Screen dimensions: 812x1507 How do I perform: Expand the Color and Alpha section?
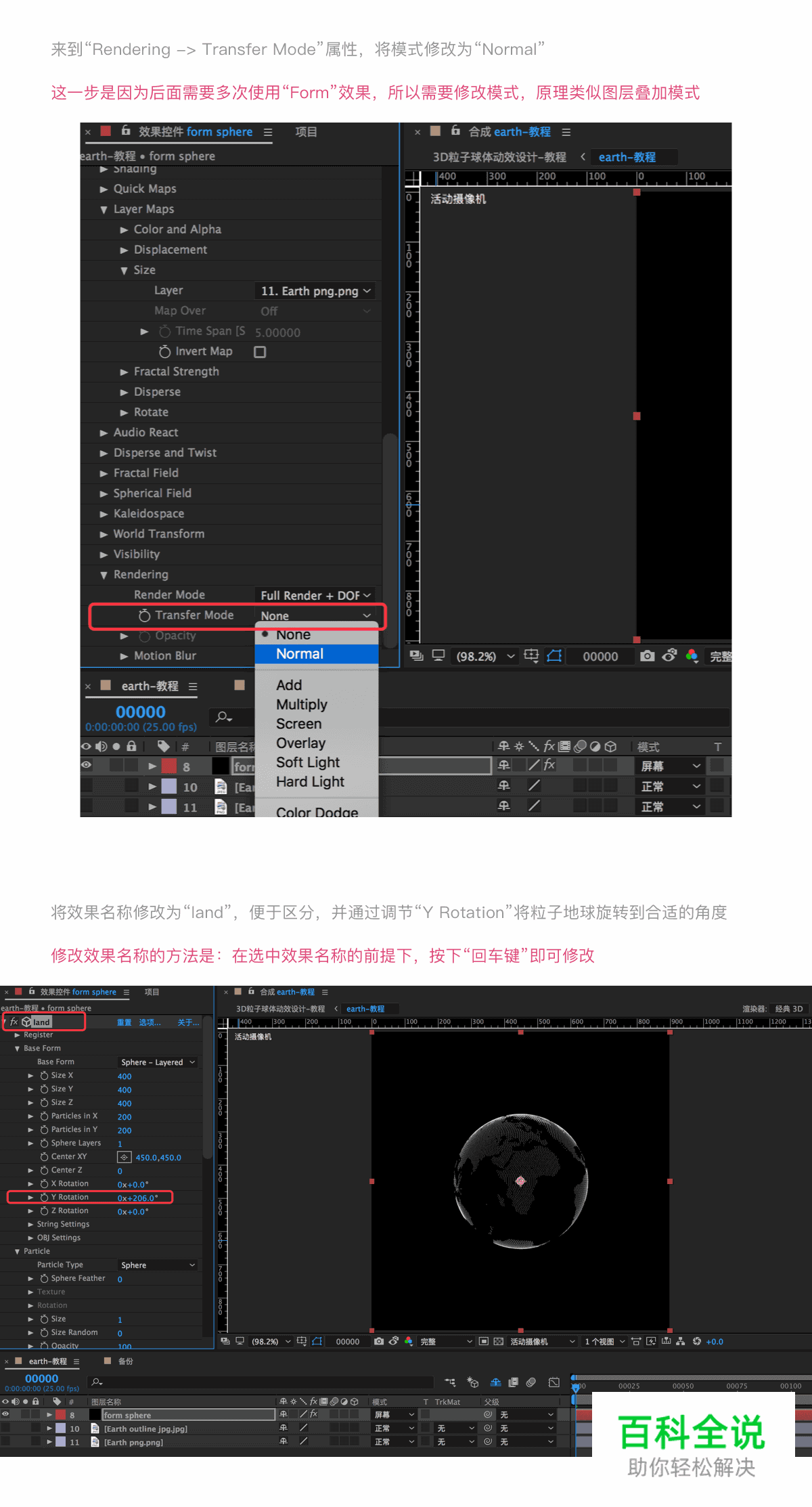(124, 230)
